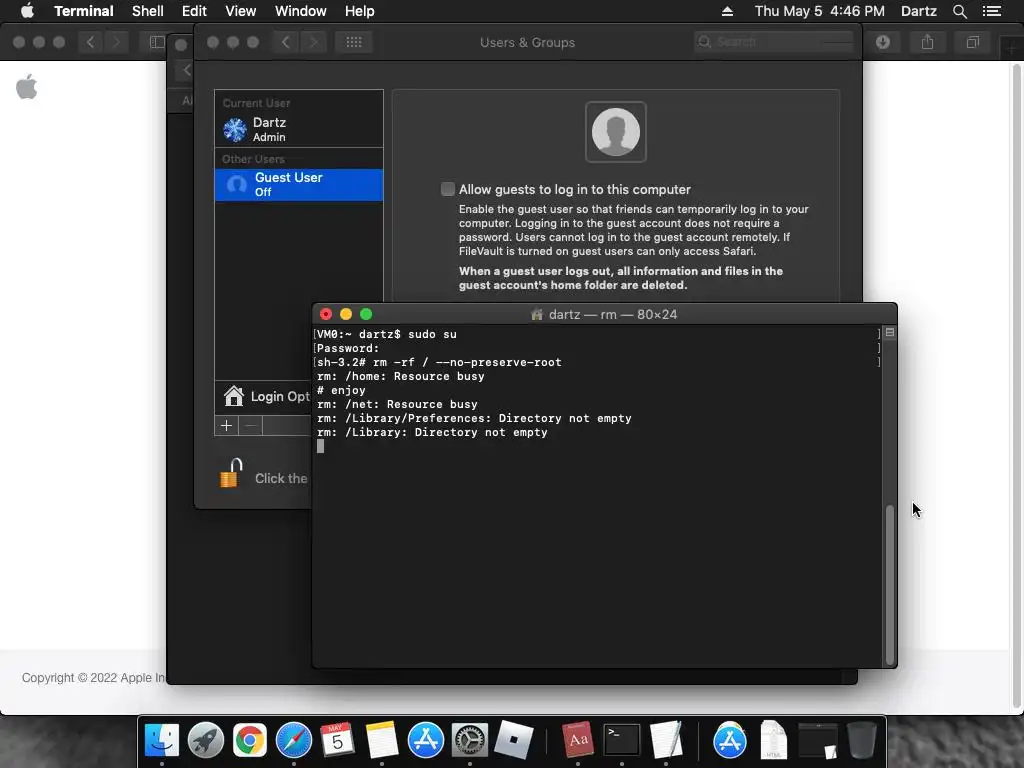Open TextEdit from the Dock
Image resolution: width=1024 pixels, height=768 pixels.
click(665, 740)
